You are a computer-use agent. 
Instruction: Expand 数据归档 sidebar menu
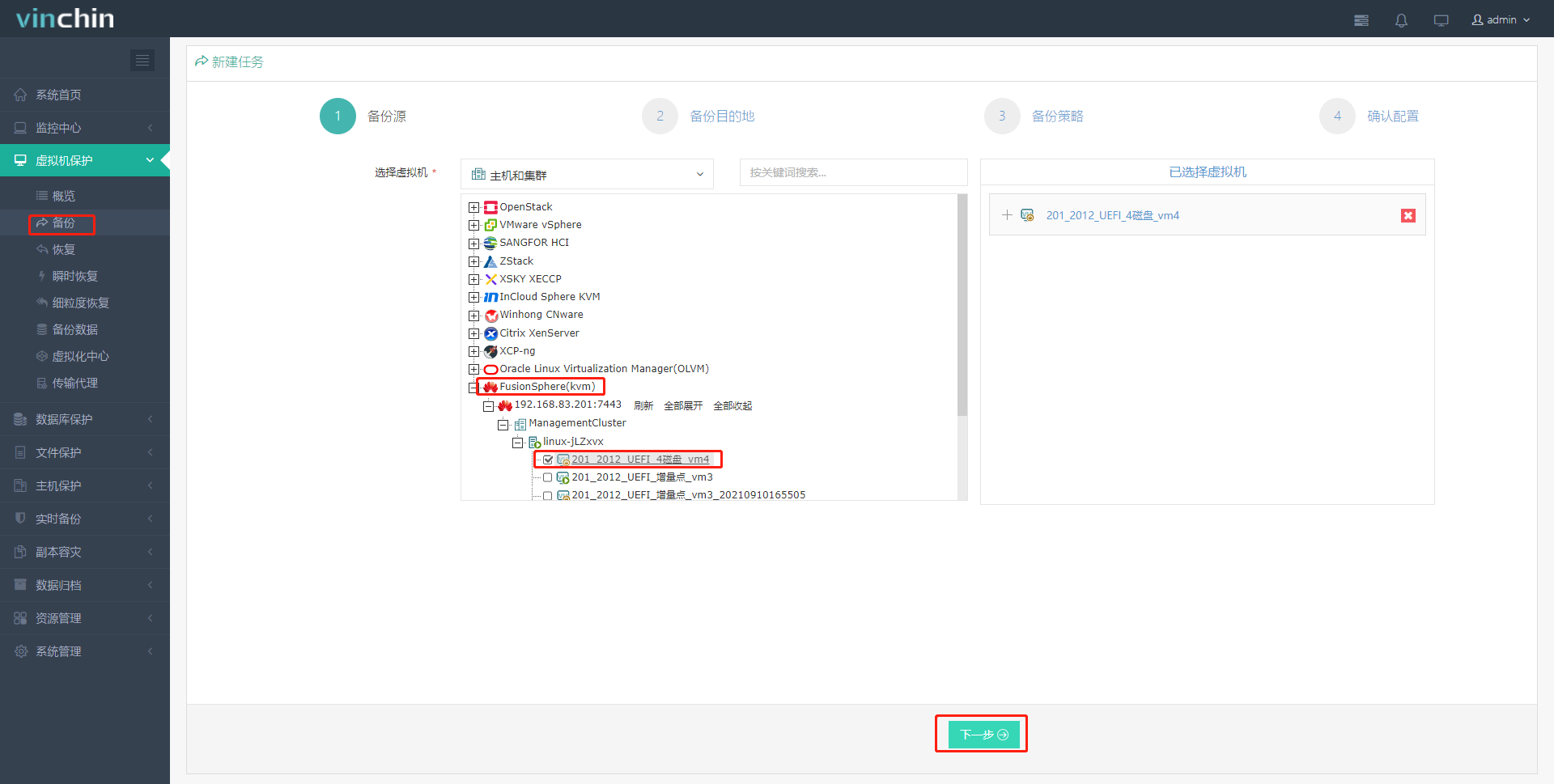[85, 585]
